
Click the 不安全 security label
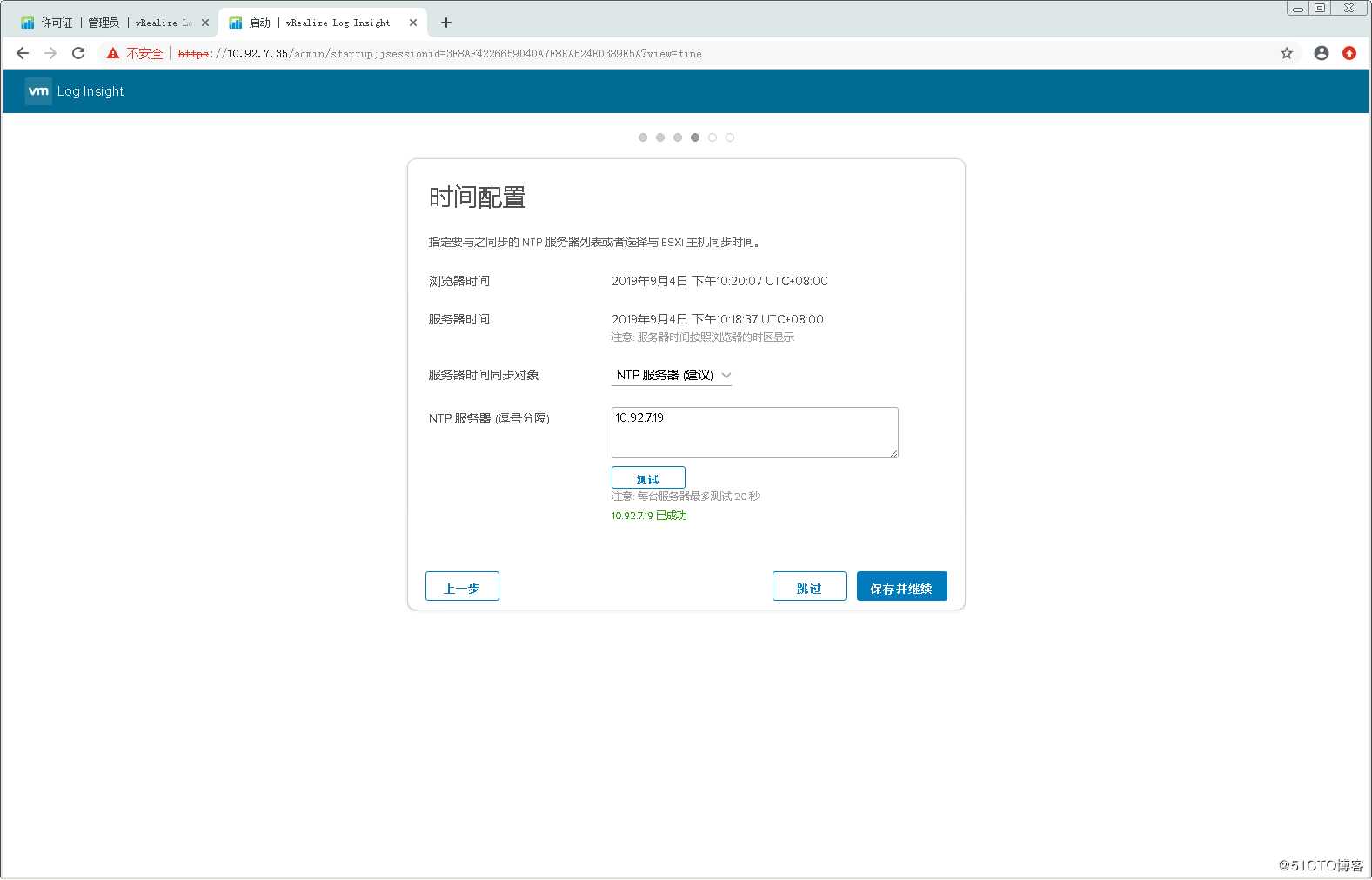point(144,53)
